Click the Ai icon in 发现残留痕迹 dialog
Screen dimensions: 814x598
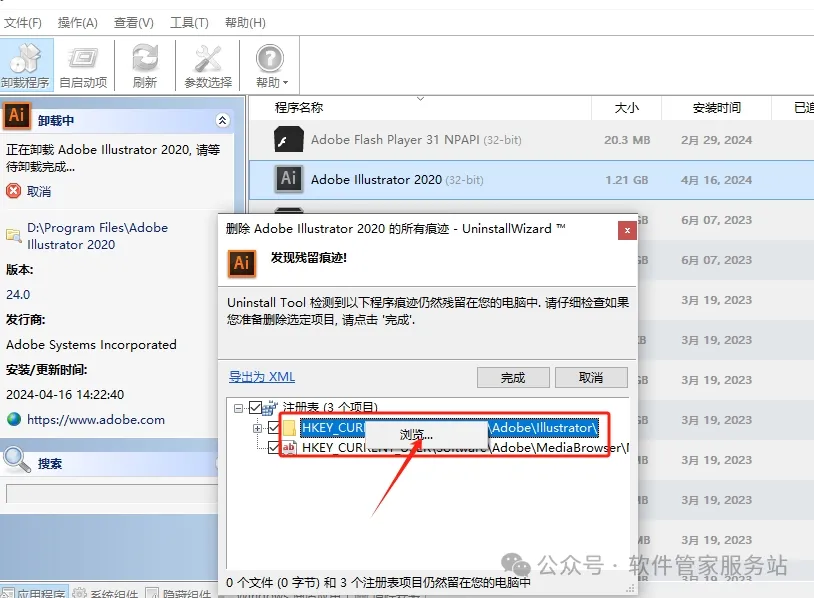tap(242, 263)
